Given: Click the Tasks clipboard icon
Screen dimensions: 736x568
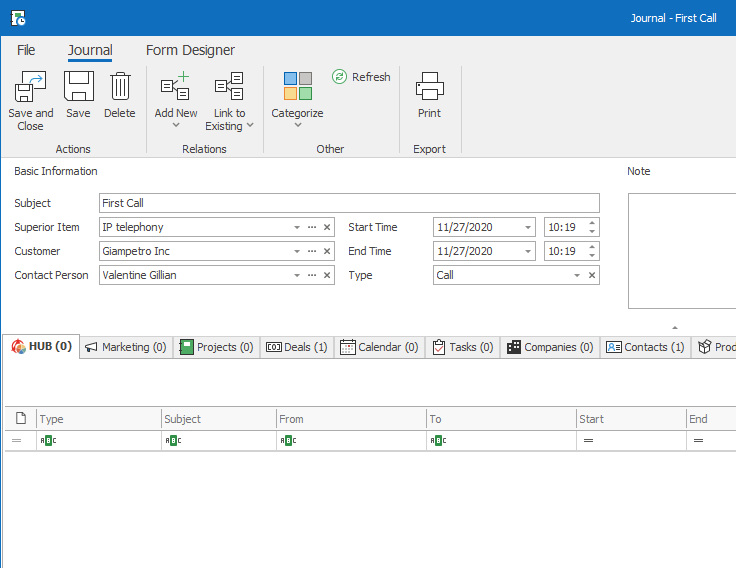Looking at the screenshot, I should pos(439,347).
